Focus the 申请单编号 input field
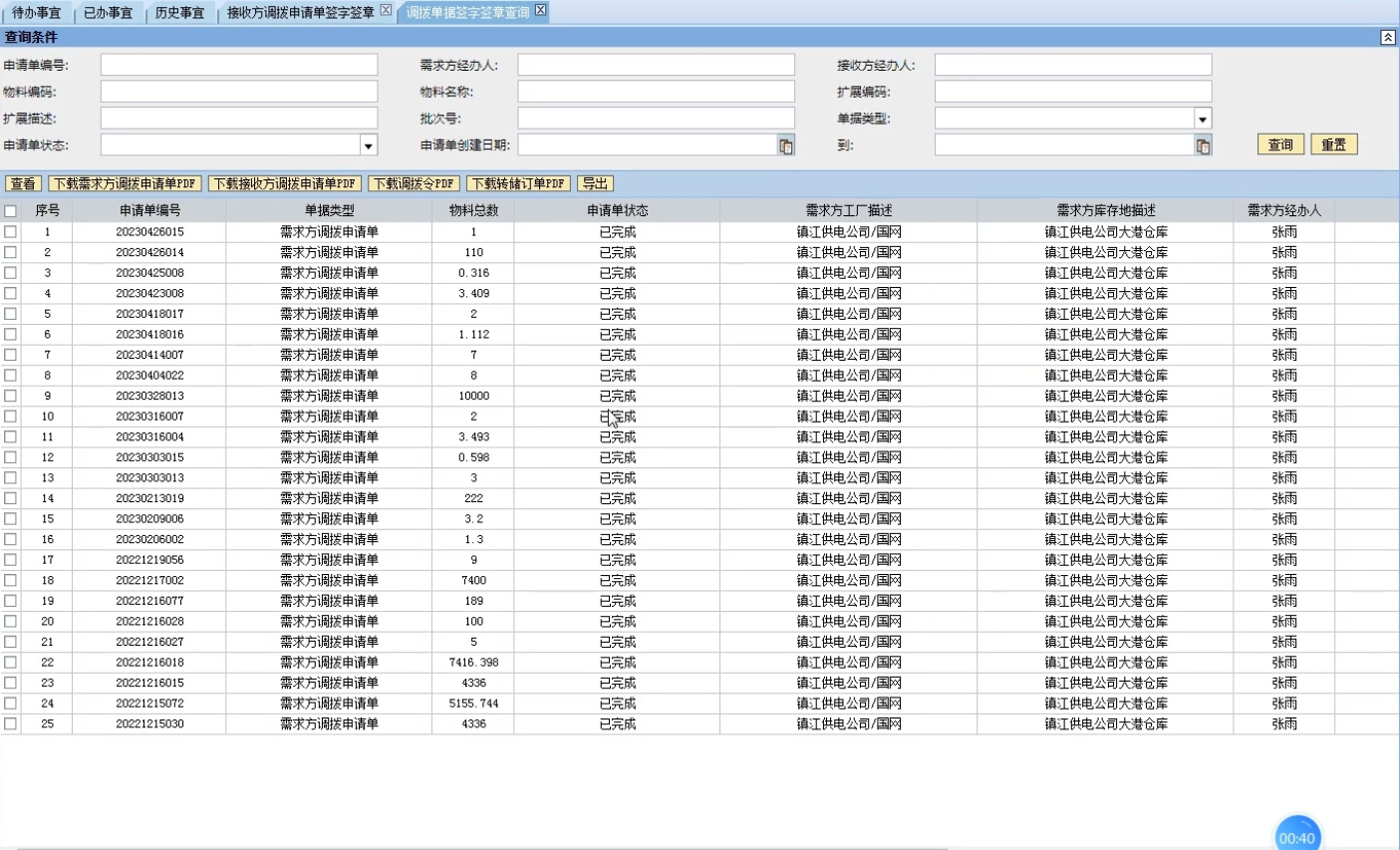 [x=239, y=65]
